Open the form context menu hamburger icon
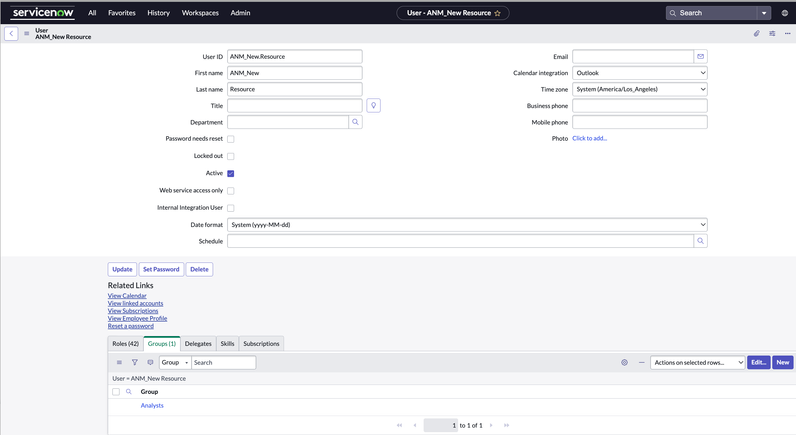796x435 pixels. pos(27,34)
